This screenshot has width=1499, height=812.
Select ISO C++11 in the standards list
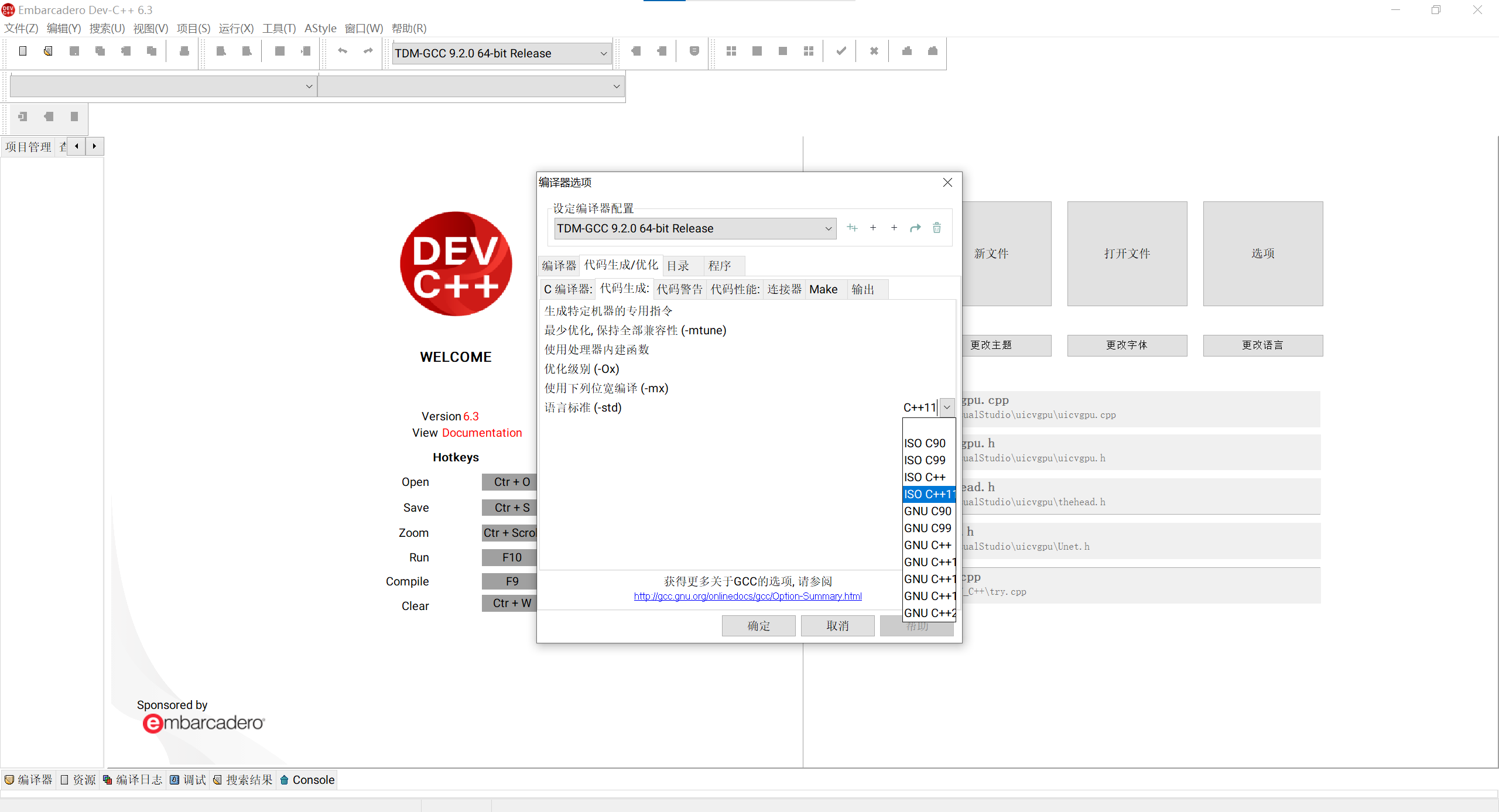pyautogui.click(x=928, y=494)
